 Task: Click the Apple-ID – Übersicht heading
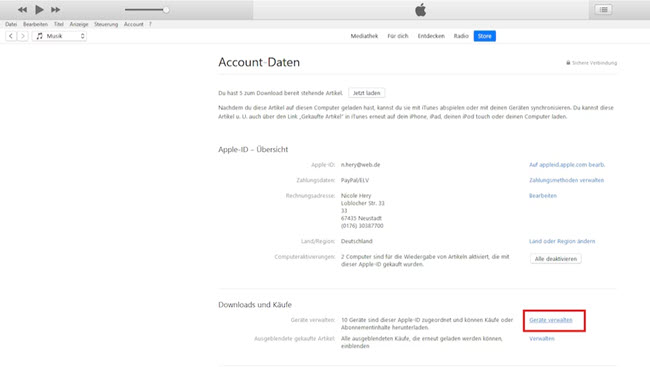(x=253, y=149)
